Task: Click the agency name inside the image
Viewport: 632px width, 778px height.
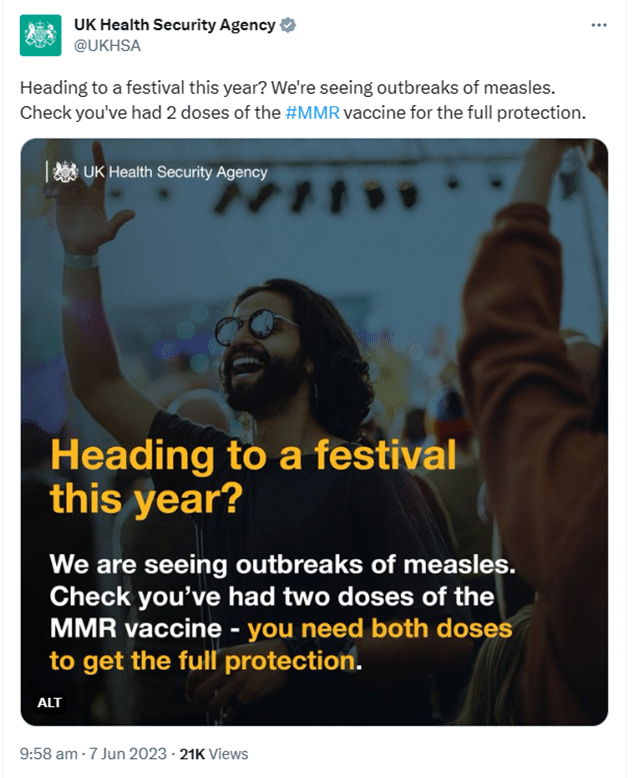Action: point(176,172)
